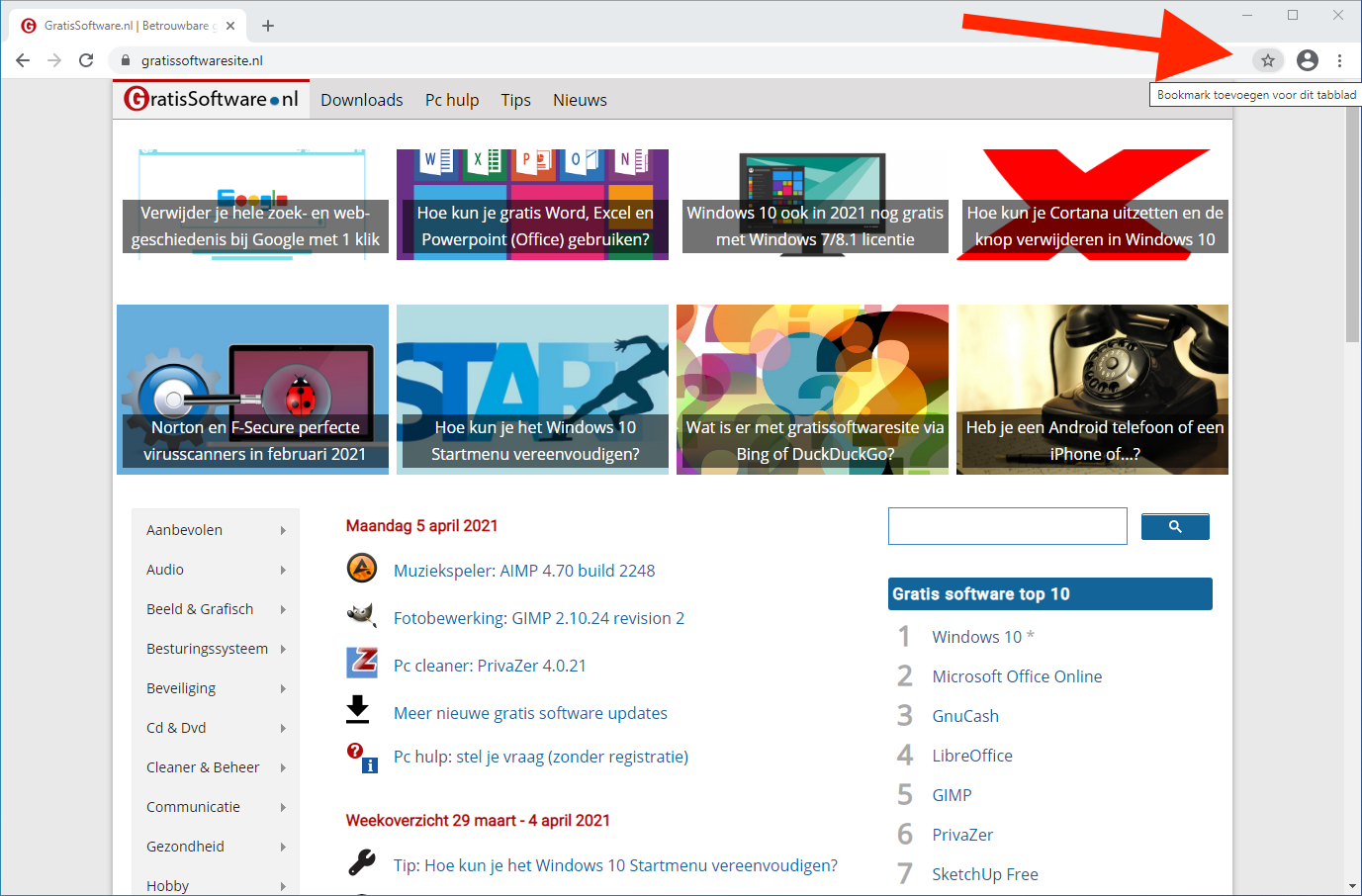Click the bookmark star icon
This screenshot has width=1362, height=896.
click(1267, 60)
